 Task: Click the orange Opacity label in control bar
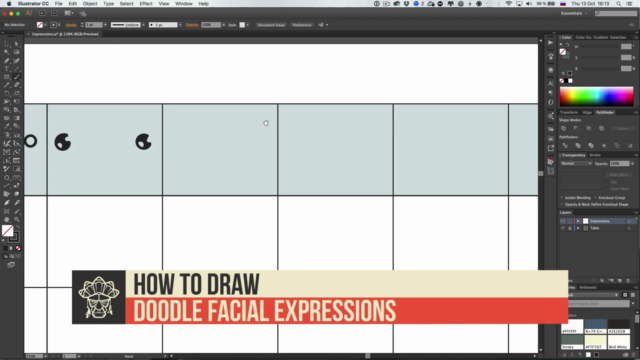(x=192, y=25)
